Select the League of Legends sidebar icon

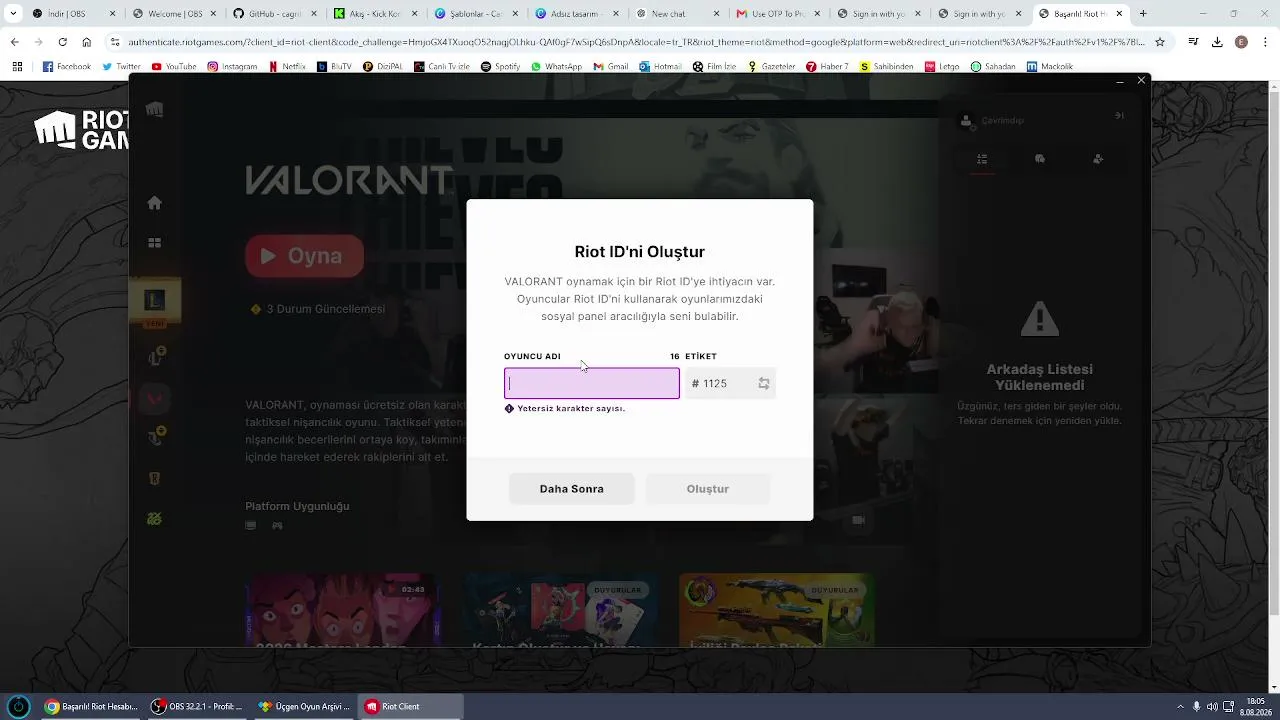point(154,300)
